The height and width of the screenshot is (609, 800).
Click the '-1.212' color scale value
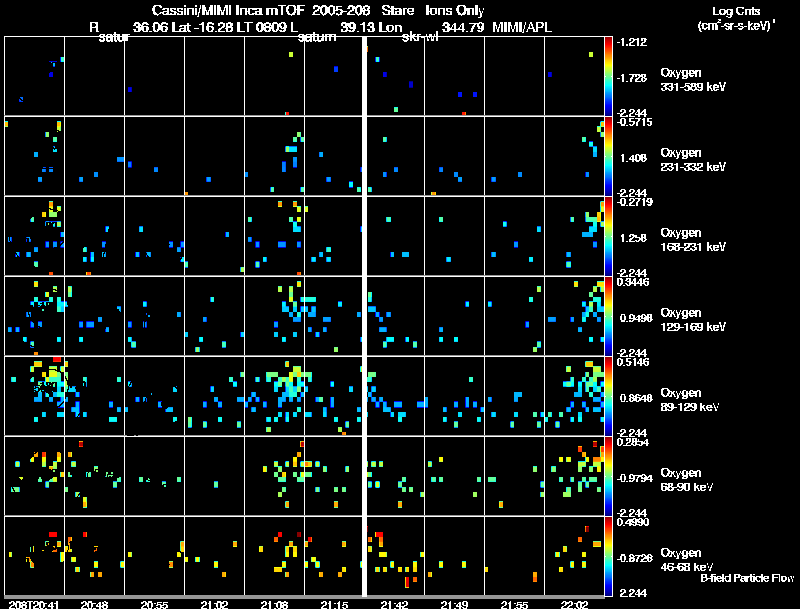click(632, 42)
